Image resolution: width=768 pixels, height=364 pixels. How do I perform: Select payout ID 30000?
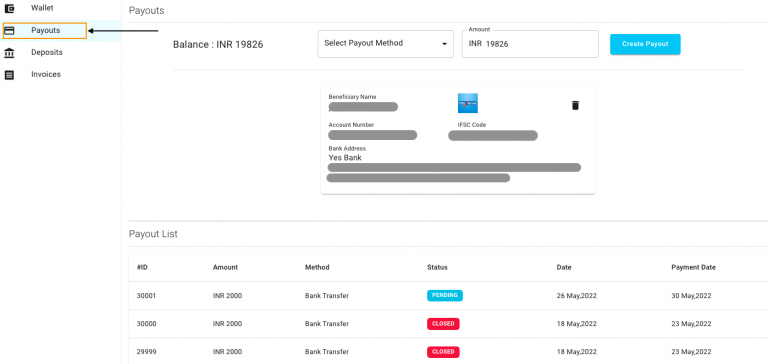point(146,324)
